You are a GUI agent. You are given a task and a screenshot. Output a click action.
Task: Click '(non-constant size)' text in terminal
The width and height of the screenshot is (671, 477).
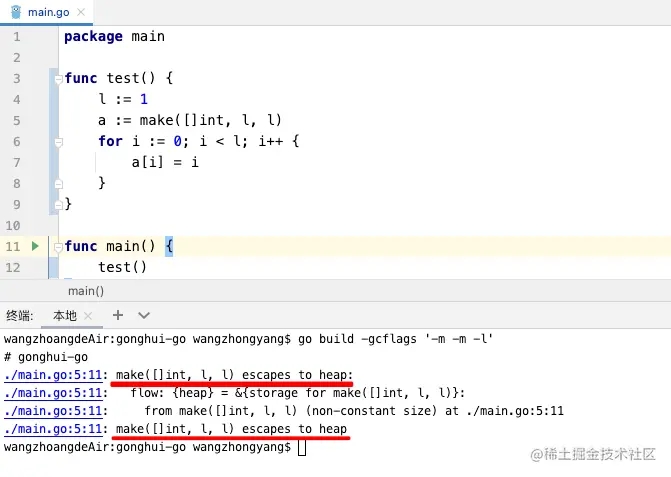click(x=371, y=411)
